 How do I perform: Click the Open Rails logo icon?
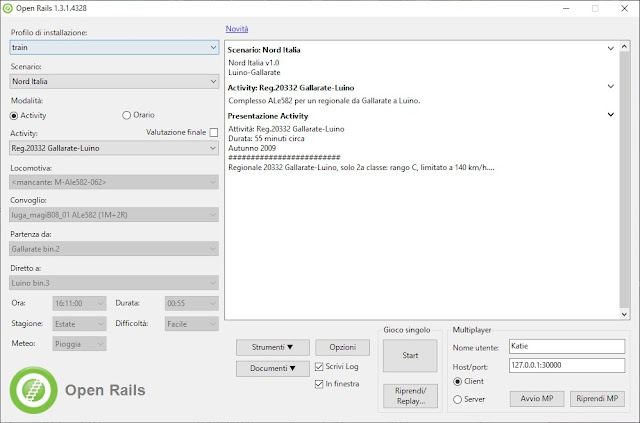33,390
